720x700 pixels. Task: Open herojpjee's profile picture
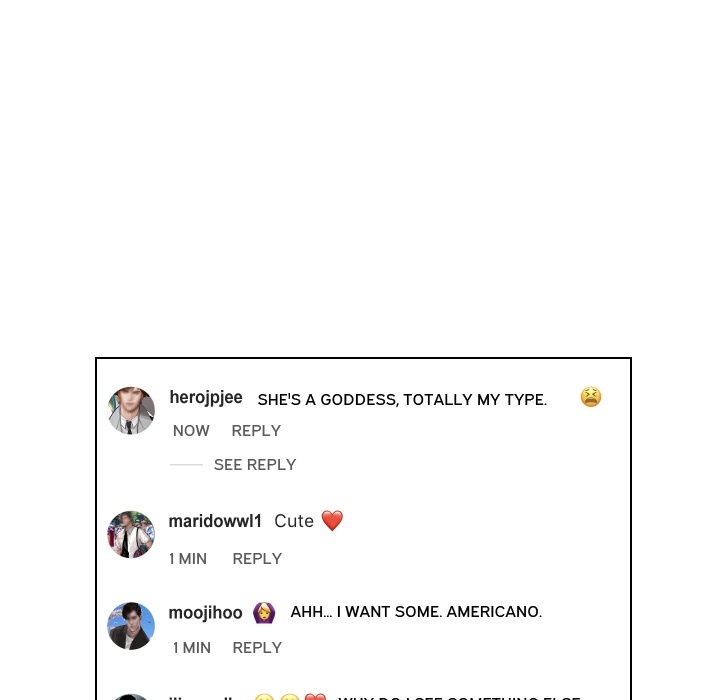coord(131,410)
